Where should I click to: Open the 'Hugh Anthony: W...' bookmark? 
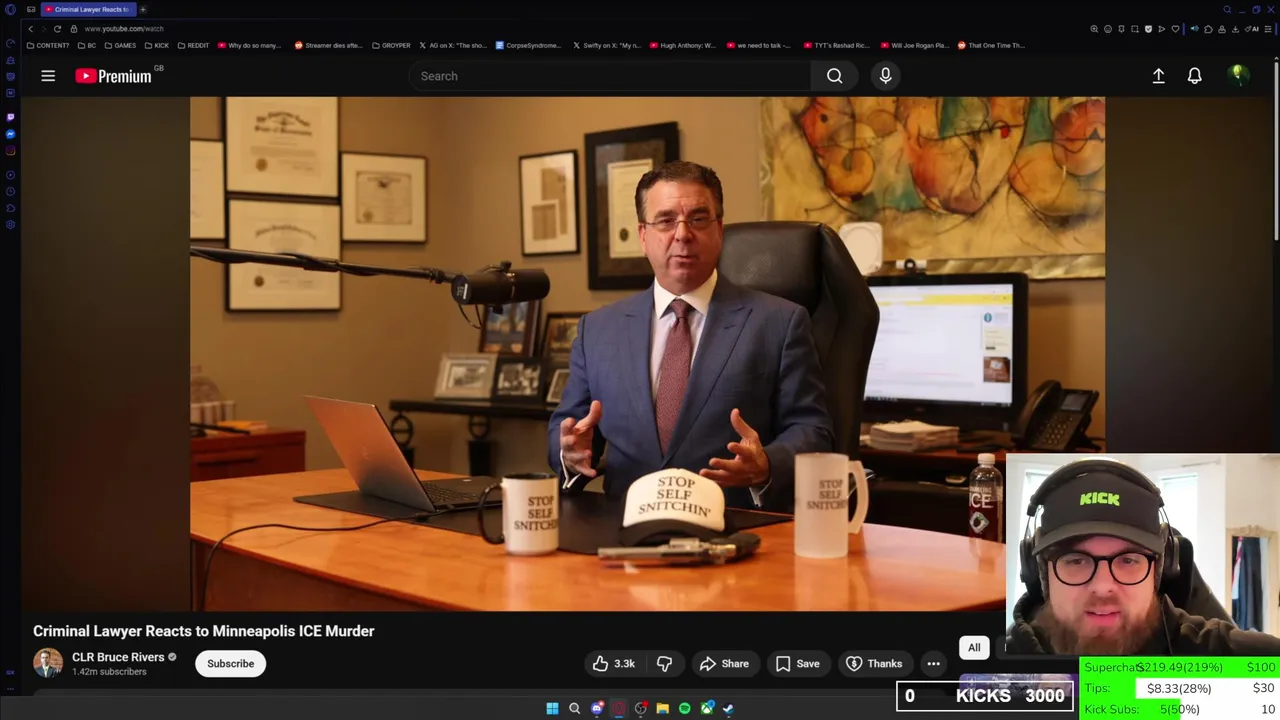(683, 45)
